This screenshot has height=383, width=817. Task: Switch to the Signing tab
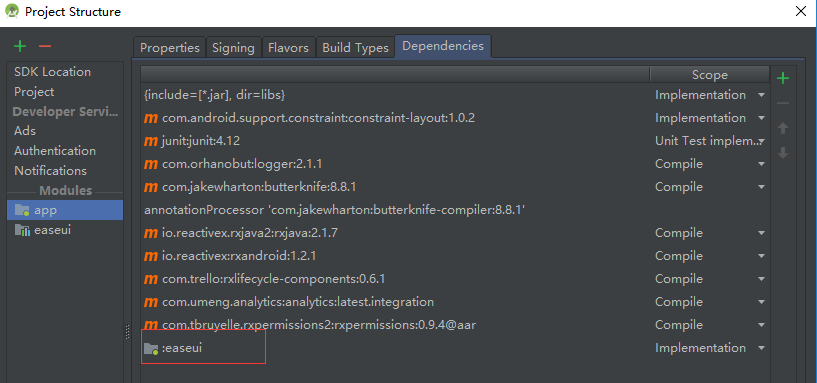(x=233, y=47)
